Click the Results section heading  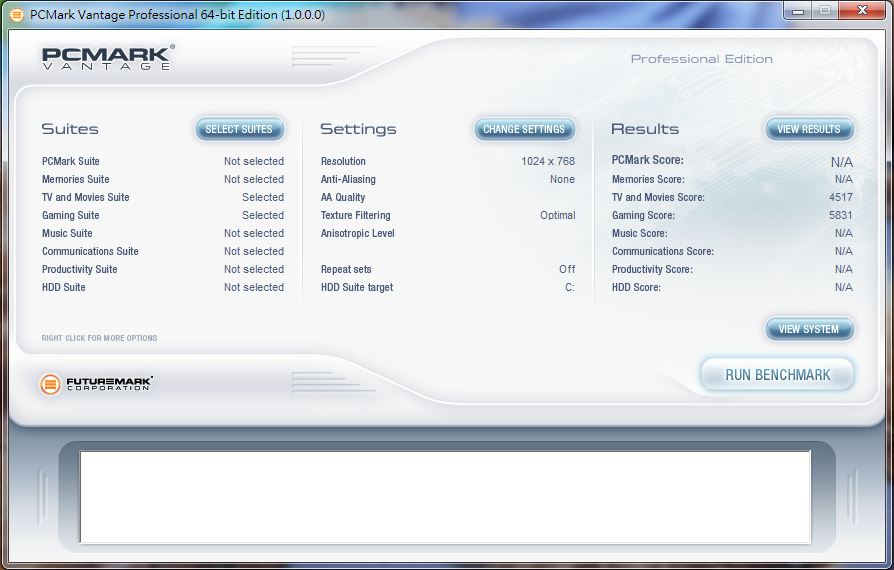645,129
